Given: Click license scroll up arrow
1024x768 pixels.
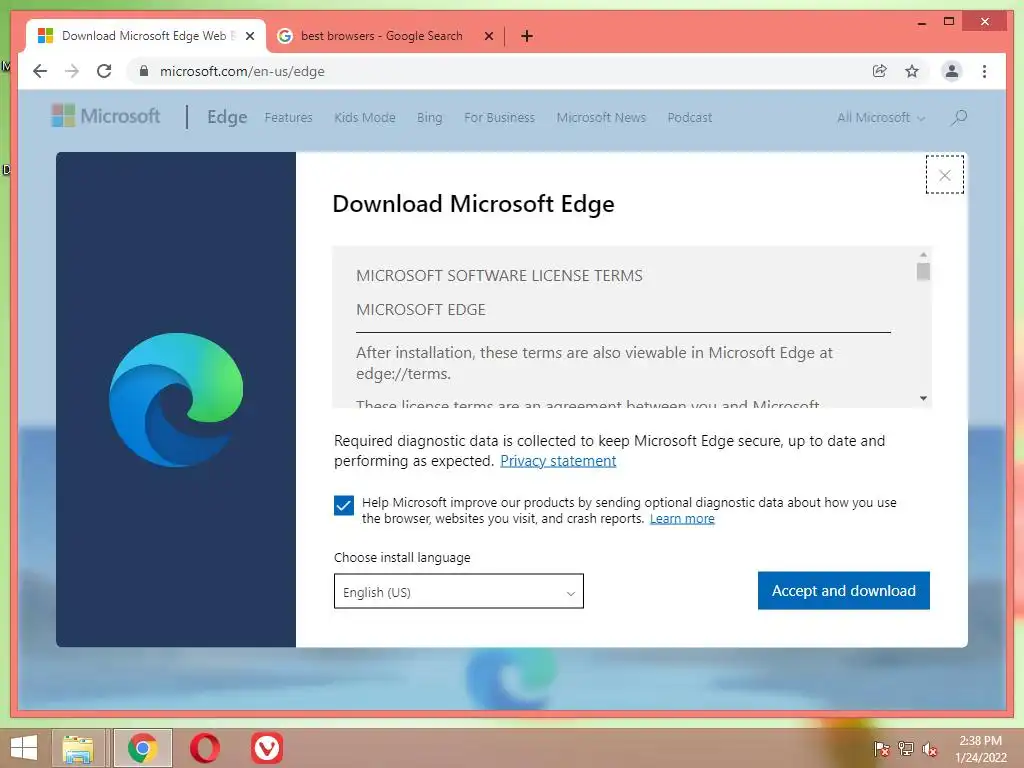Looking at the screenshot, I should (x=923, y=254).
